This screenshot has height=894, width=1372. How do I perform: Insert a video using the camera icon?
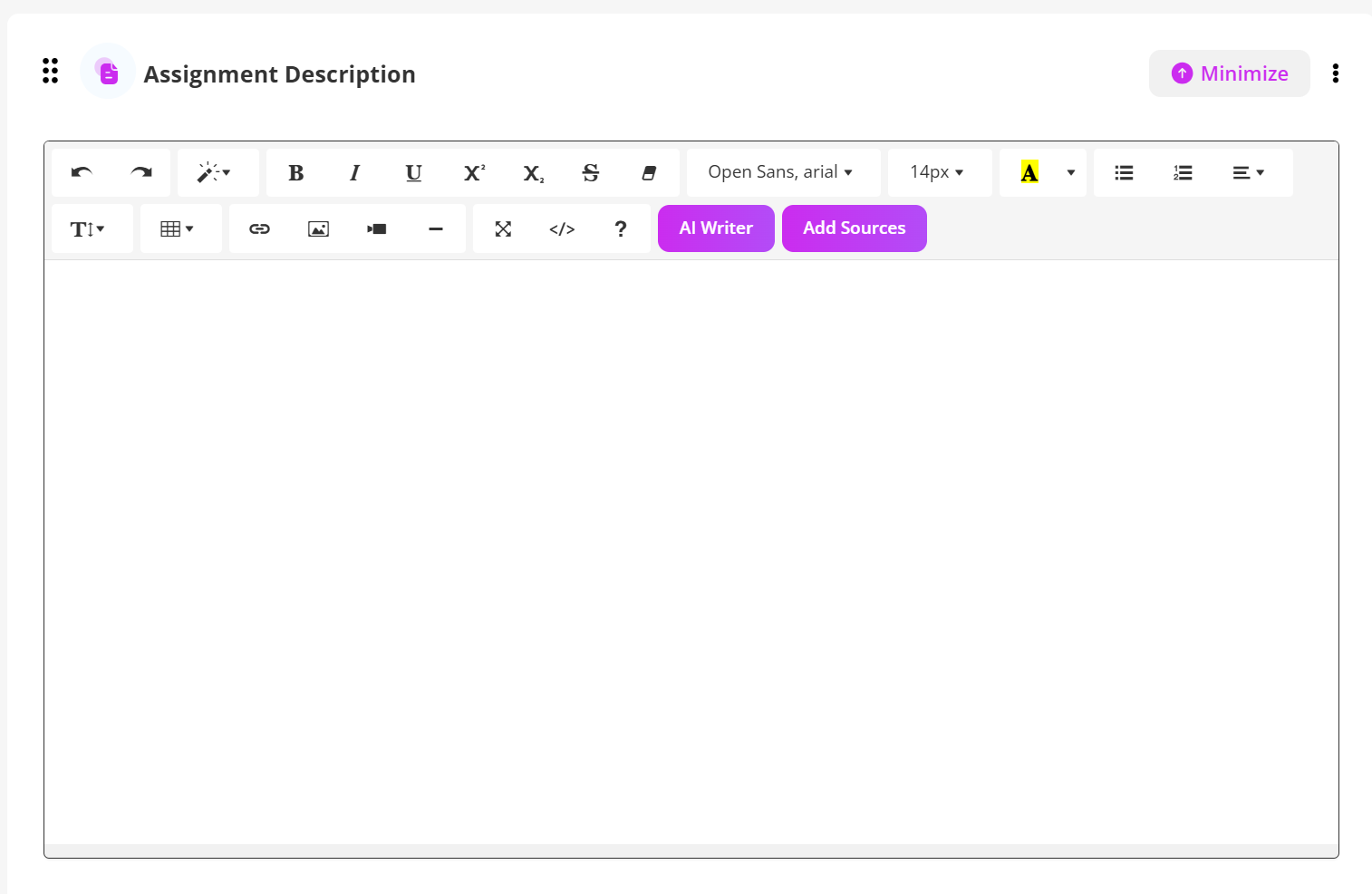pos(377,228)
